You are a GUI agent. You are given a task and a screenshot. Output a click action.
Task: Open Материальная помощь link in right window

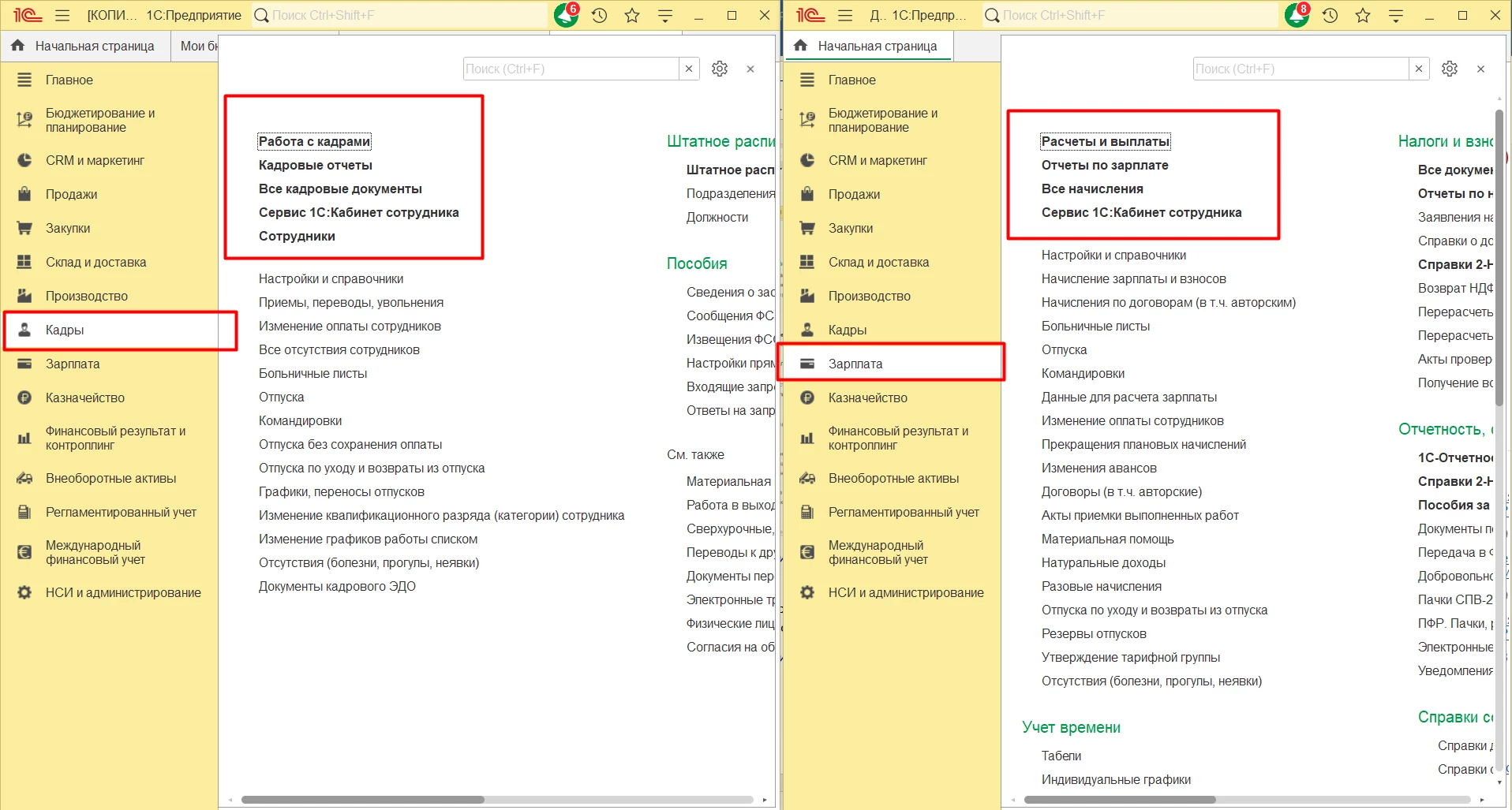pos(1108,539)
